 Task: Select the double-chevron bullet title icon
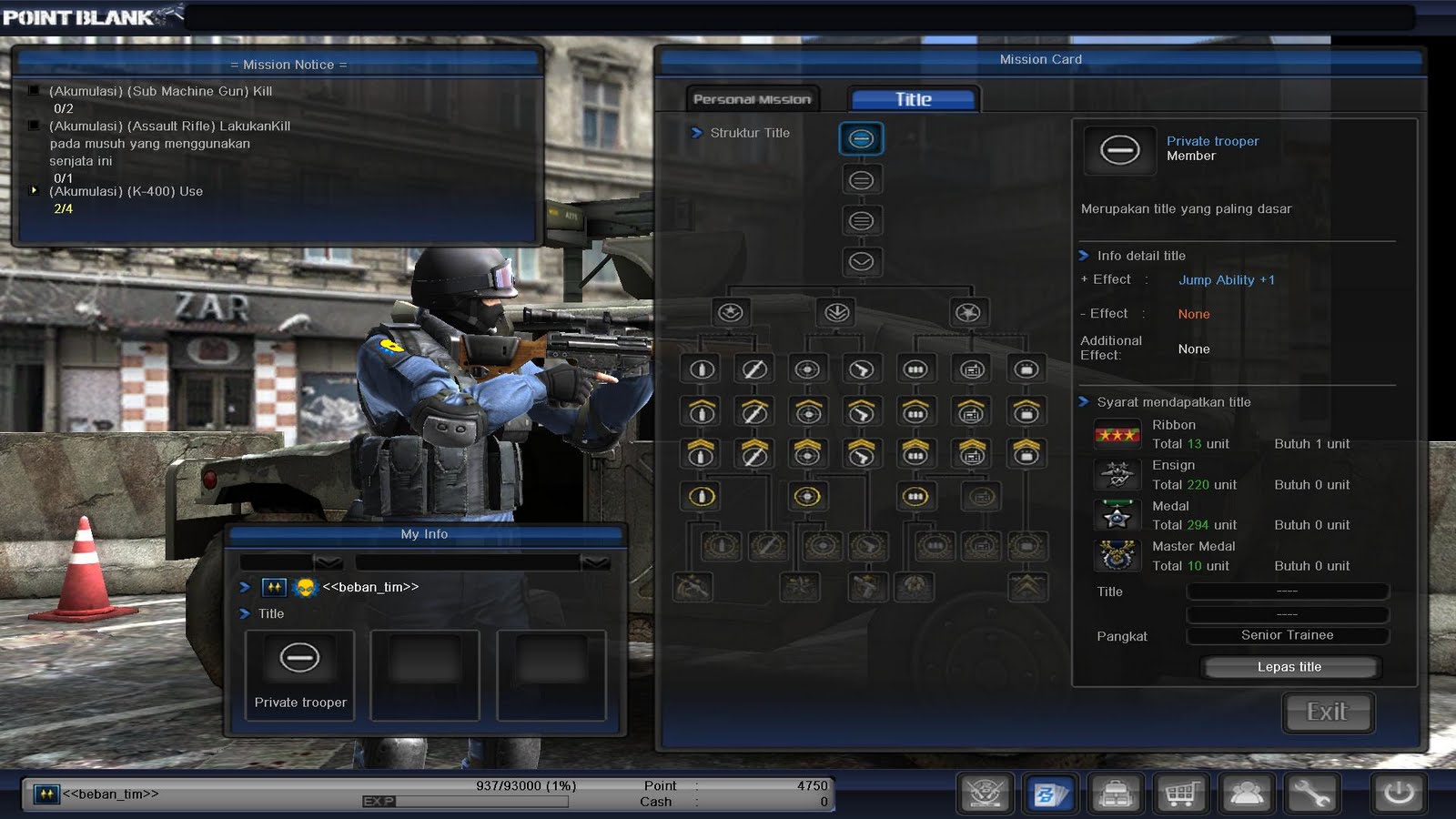(701, 453)
